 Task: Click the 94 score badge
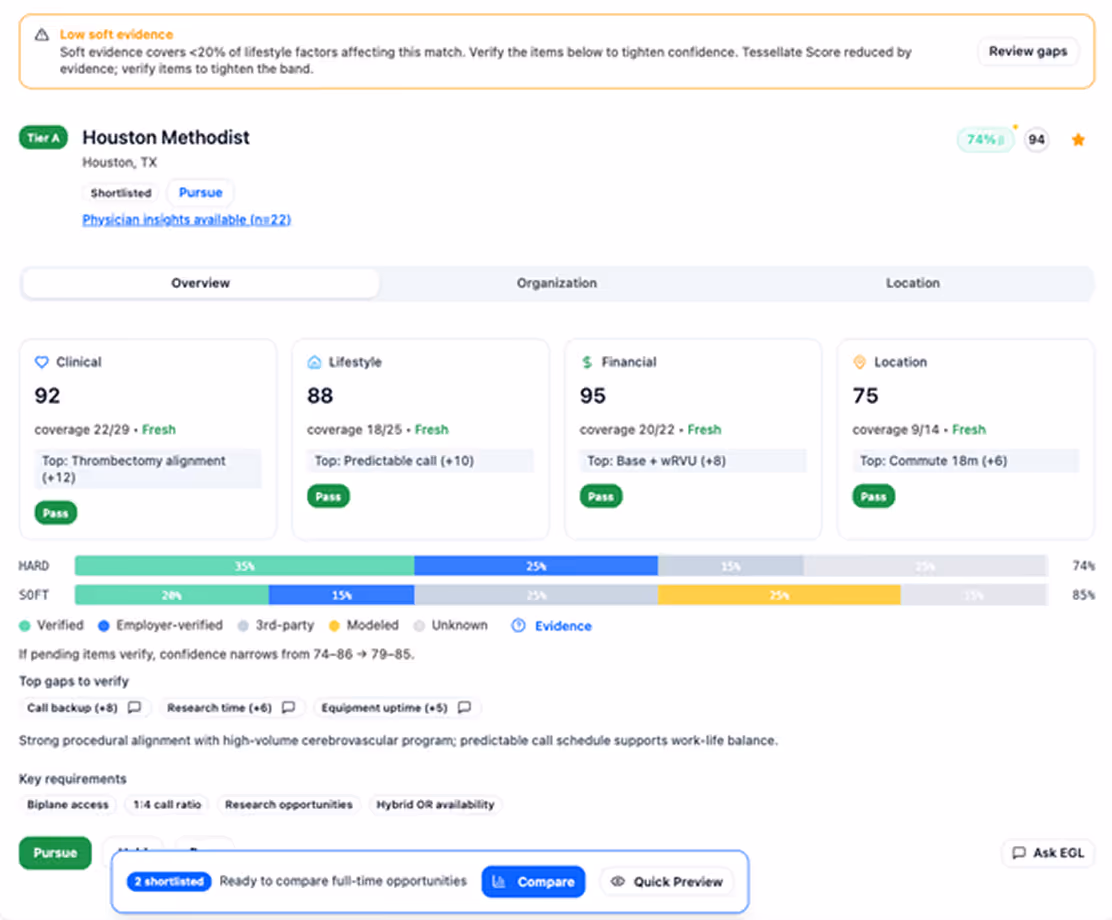(1037, 140)
